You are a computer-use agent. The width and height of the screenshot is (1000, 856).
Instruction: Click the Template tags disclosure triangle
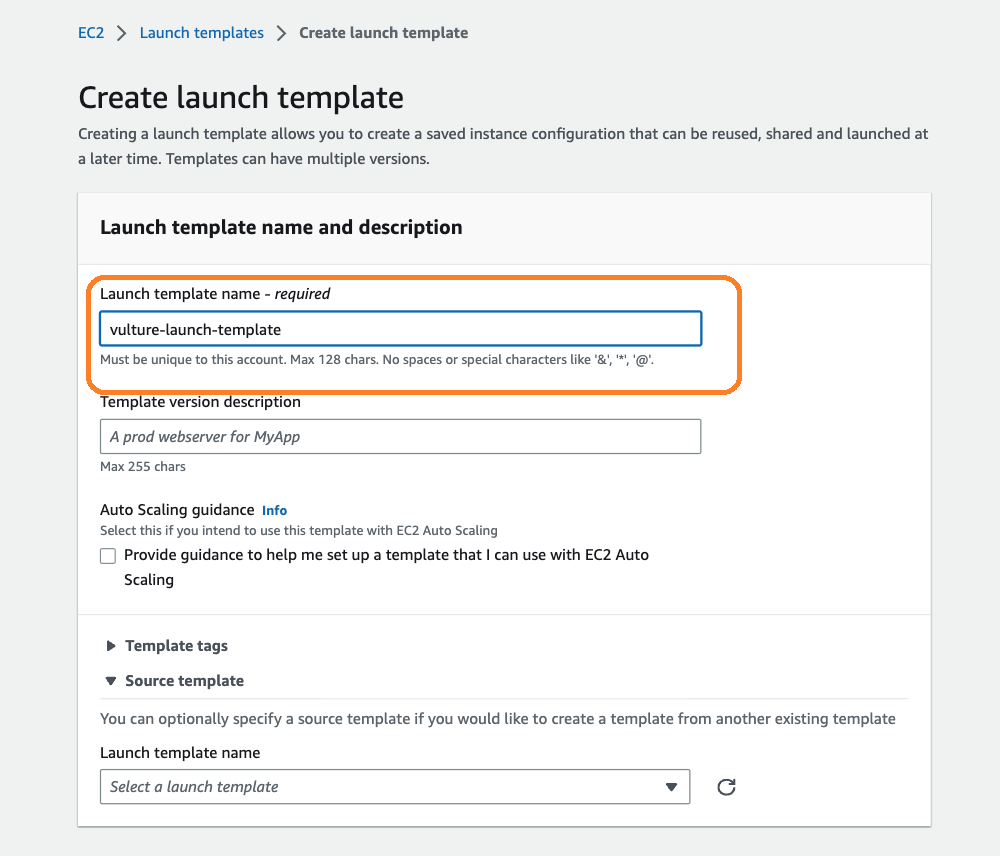coord(110,646)
